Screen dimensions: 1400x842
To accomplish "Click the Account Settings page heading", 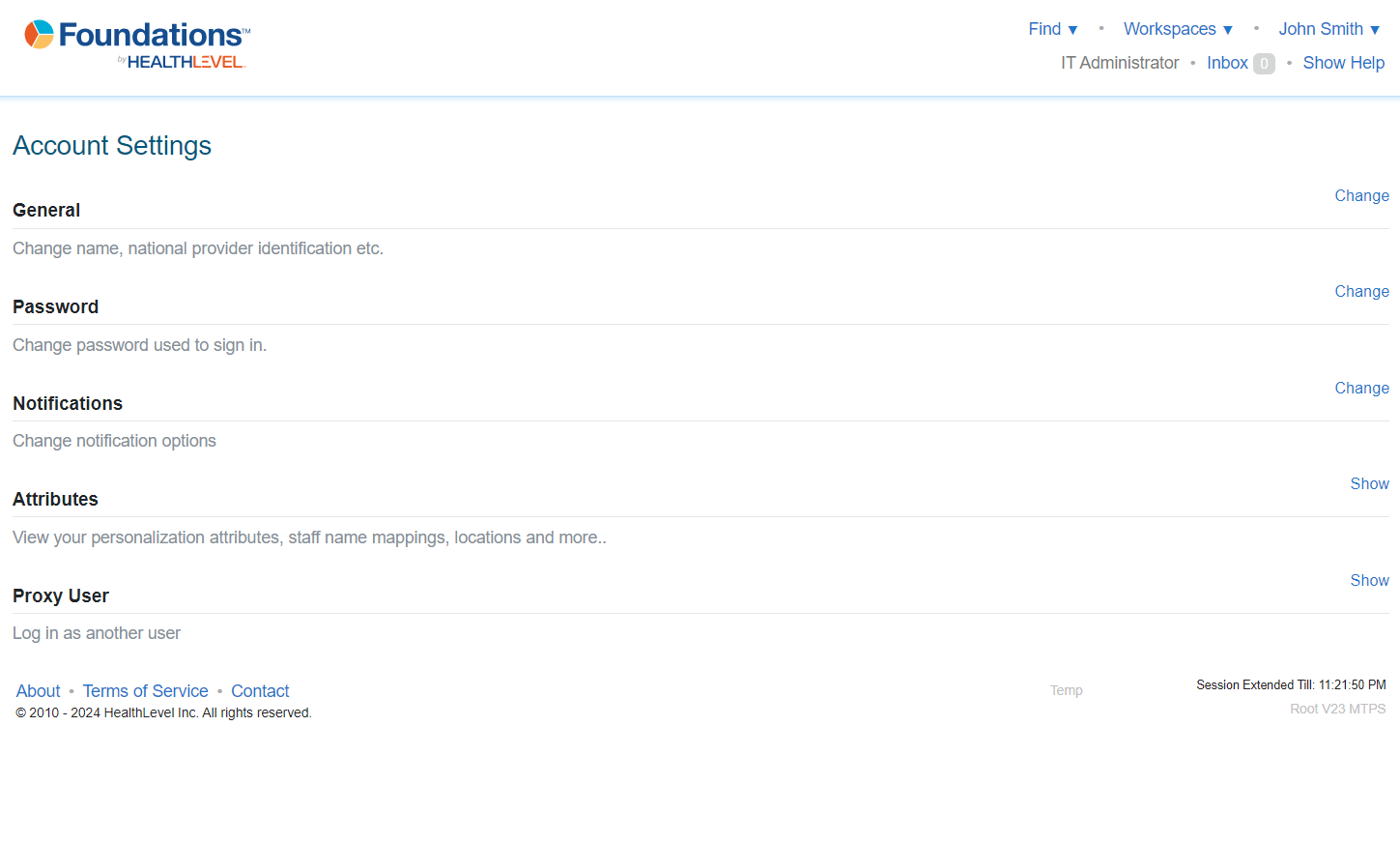I will [x=112, y=146].
